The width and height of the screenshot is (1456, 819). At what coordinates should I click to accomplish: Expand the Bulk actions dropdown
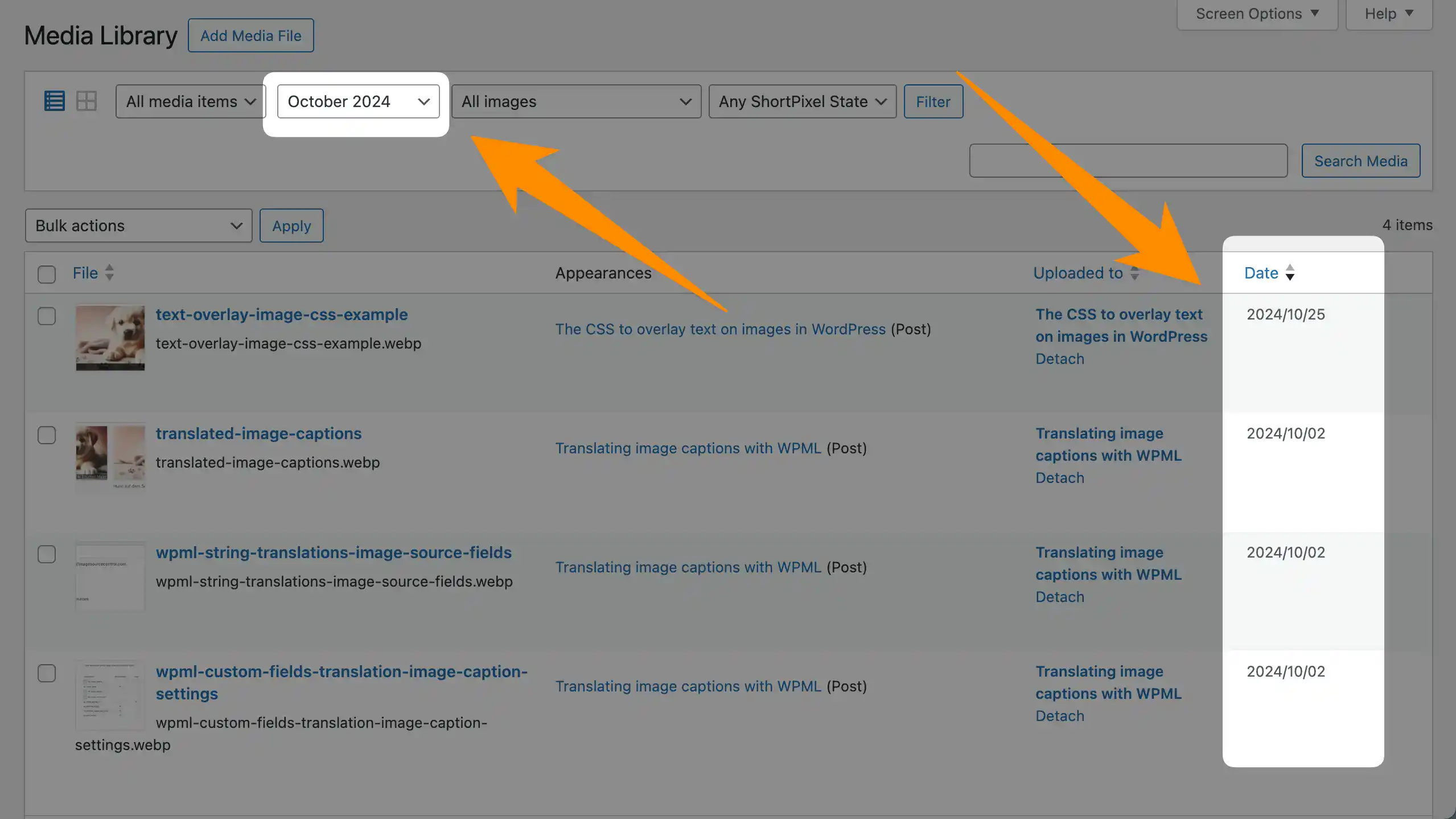(138, 226)
